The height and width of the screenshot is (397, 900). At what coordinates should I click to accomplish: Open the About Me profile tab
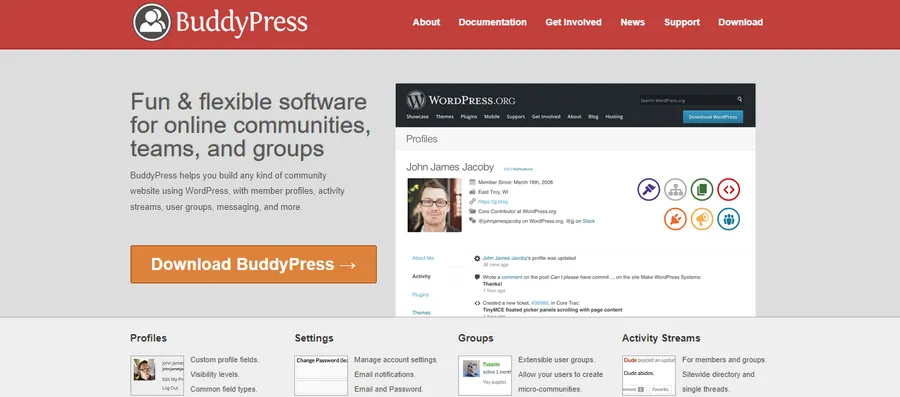423,258
